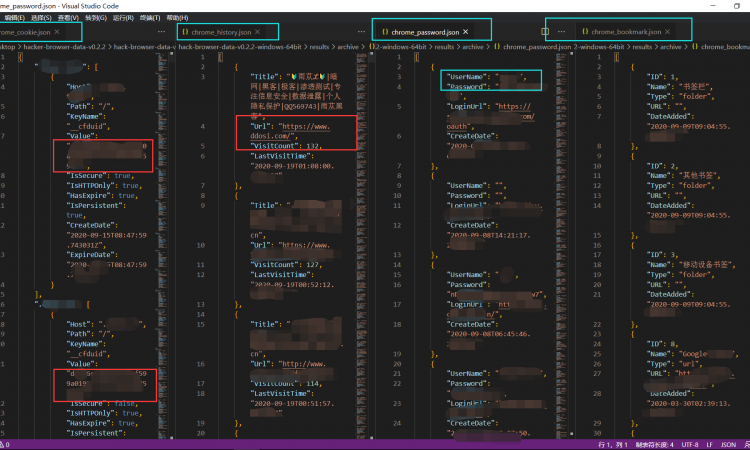This screenshot has height=450, width=750.
Task: Click the split editor icon
Action: [x=545, y=32]
